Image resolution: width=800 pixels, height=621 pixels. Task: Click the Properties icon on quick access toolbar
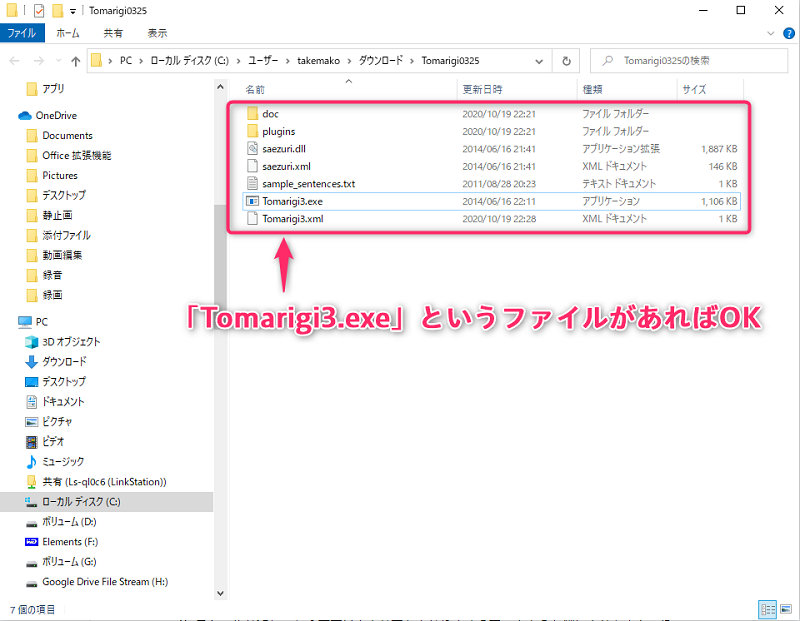coord(38,10)
